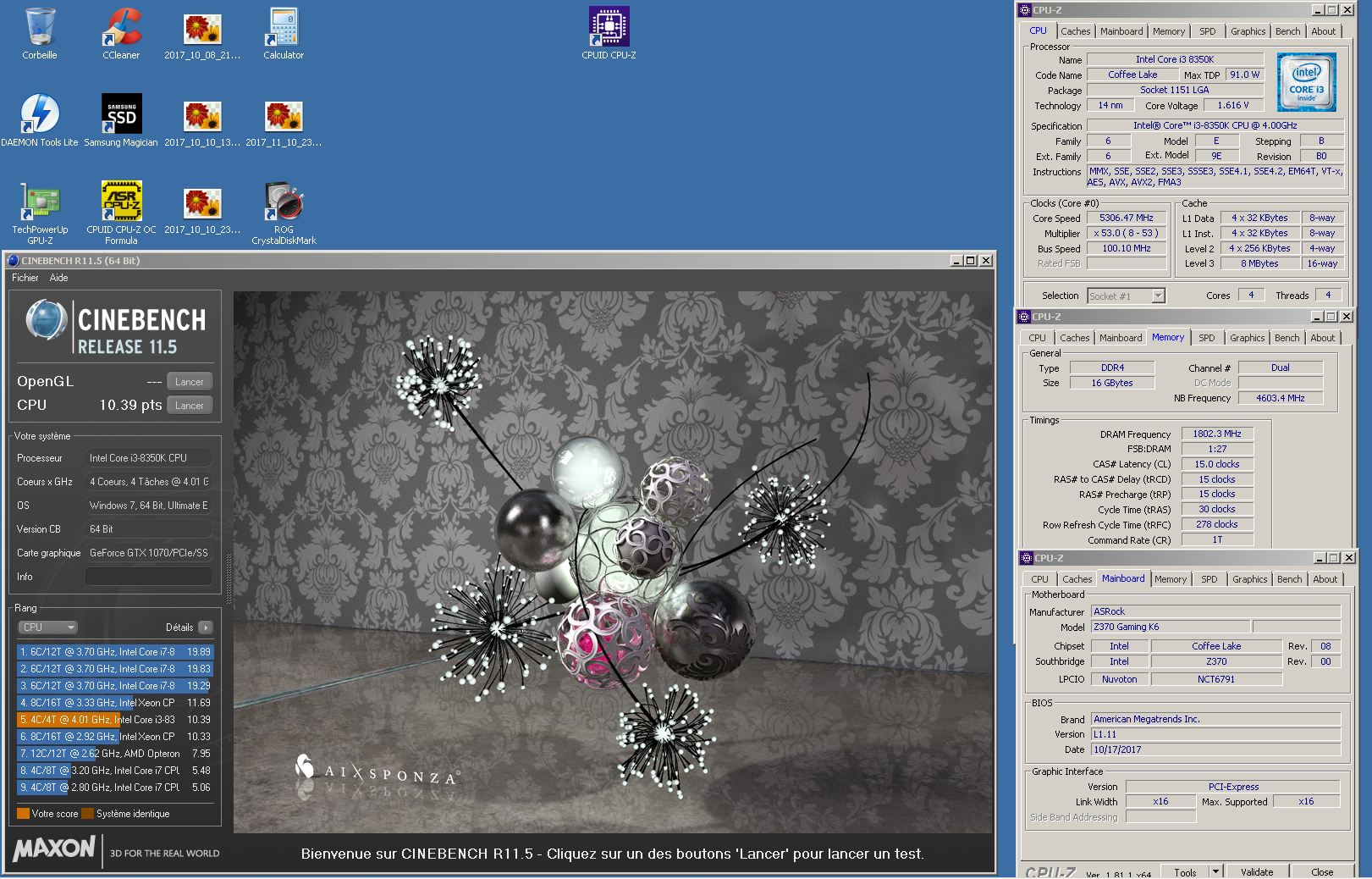The image size is (1372, 879).
Task: Open Bench tab in CPU-Z processor window
Action: click(x=1287, y=31)
